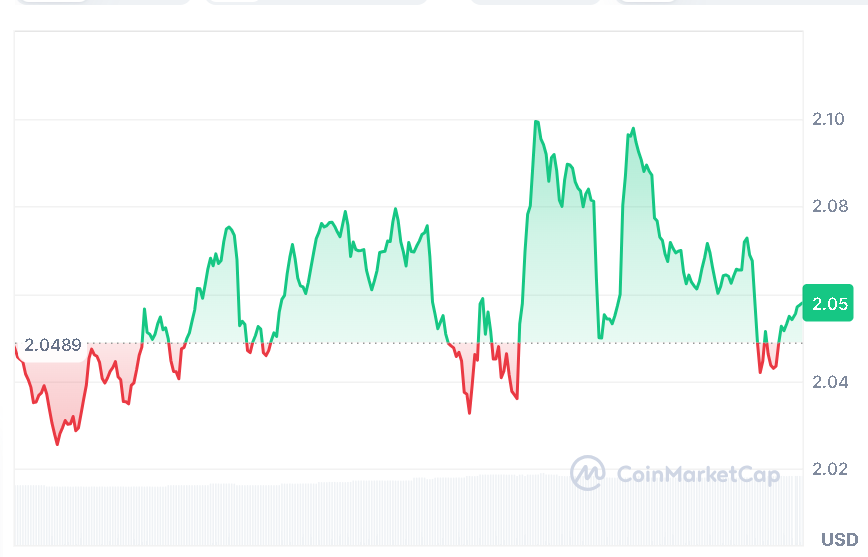Click the 2.08 price axis label
This screenshot has height=557, width=868.
830,207
